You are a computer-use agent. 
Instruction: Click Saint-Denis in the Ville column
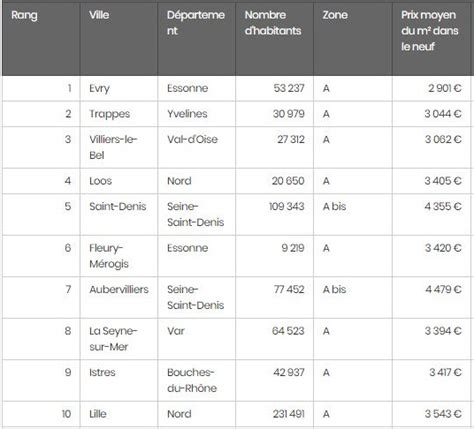pyautogui.click(x=118, y=206)
